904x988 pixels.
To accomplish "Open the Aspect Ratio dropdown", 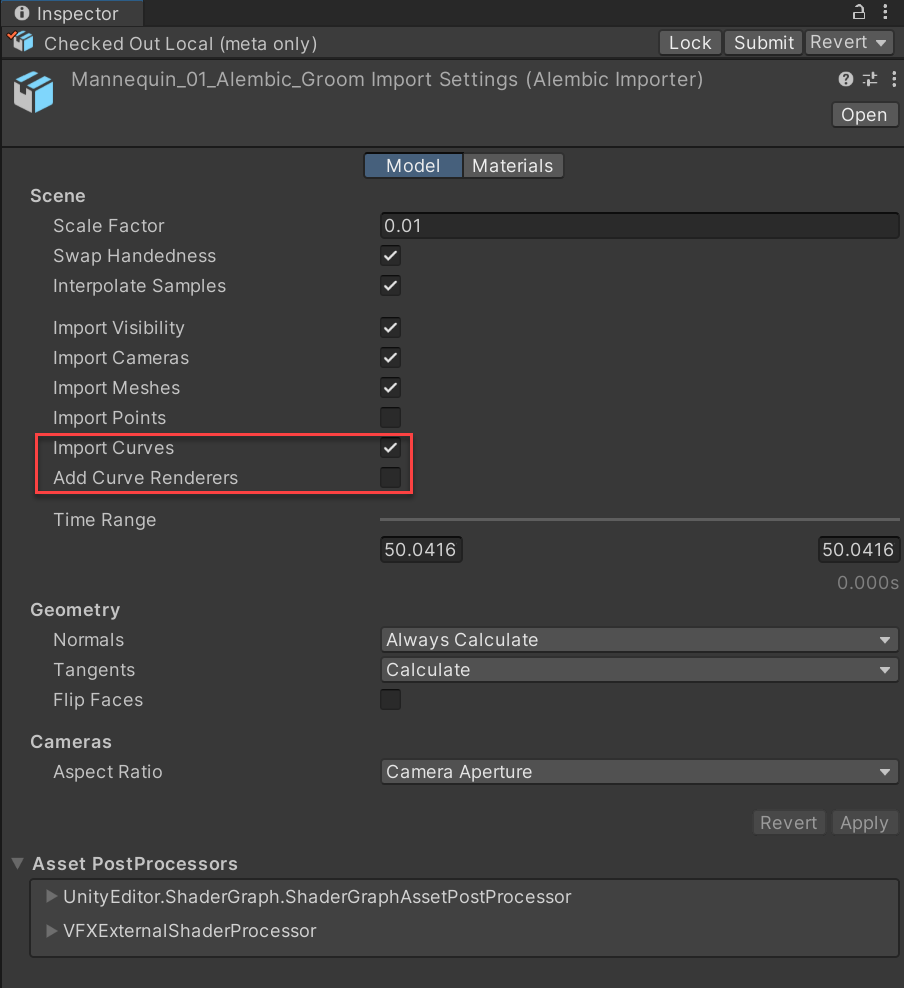I will [639, 772].
